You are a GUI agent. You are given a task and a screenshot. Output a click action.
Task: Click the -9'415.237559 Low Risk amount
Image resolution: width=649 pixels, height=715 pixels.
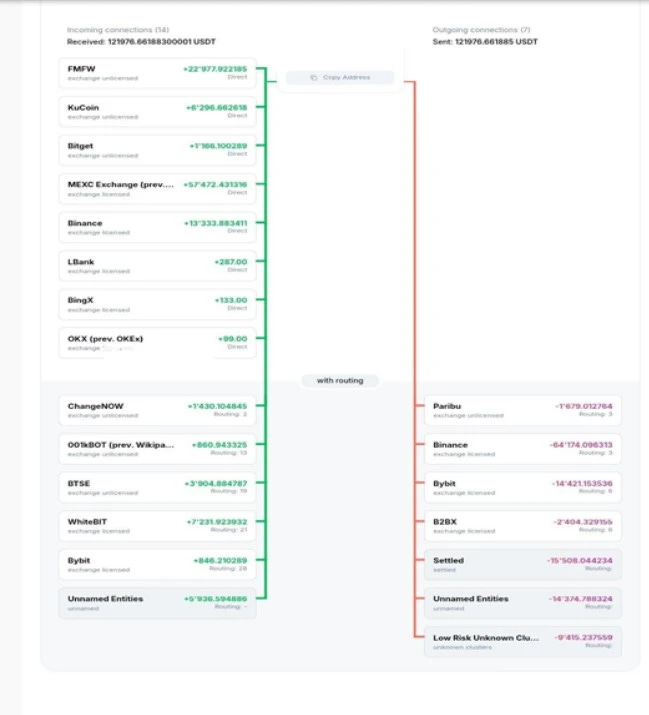coord(583,637)
